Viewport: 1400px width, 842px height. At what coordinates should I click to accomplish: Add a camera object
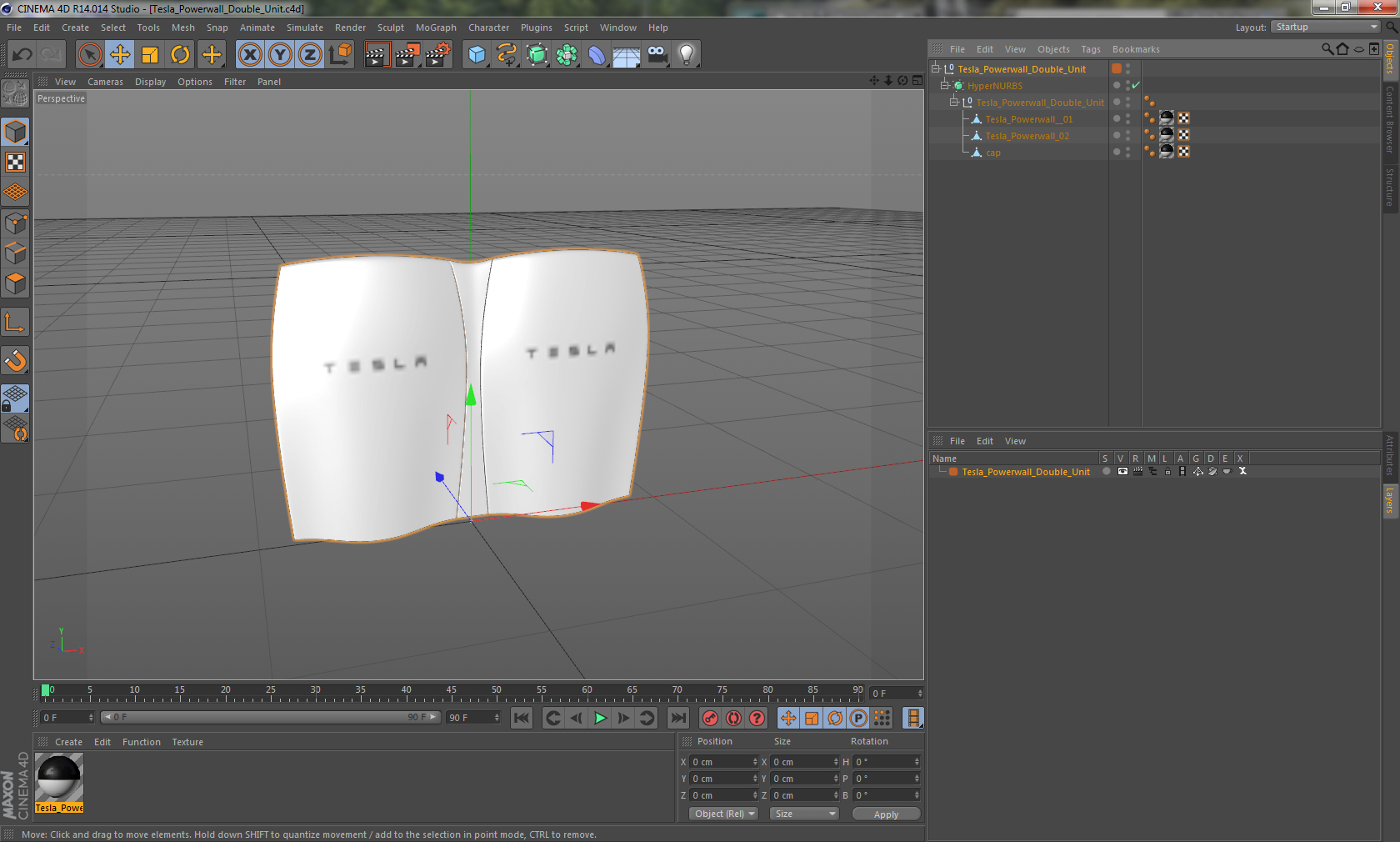[657, 55]
